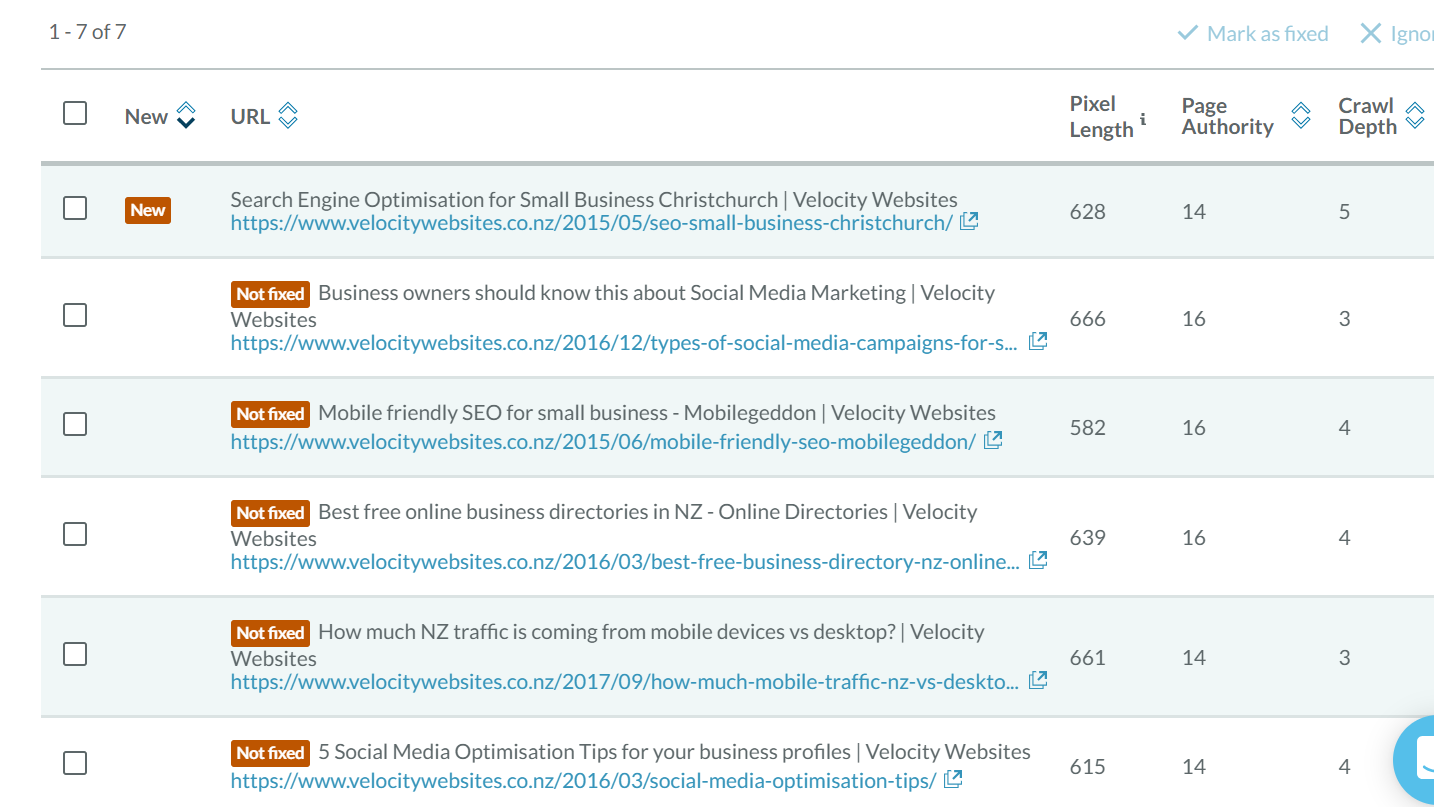The image size is (1434, 807).
Task: Sort rows by URL column arrows
Action: tap(288, 116)
